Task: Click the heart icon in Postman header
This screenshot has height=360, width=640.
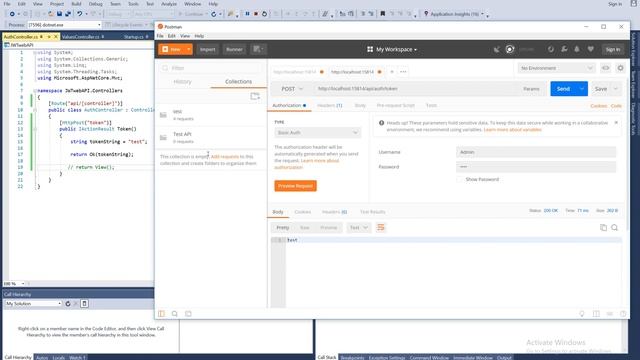Action: pyautogui.click(x=590, y=49)
